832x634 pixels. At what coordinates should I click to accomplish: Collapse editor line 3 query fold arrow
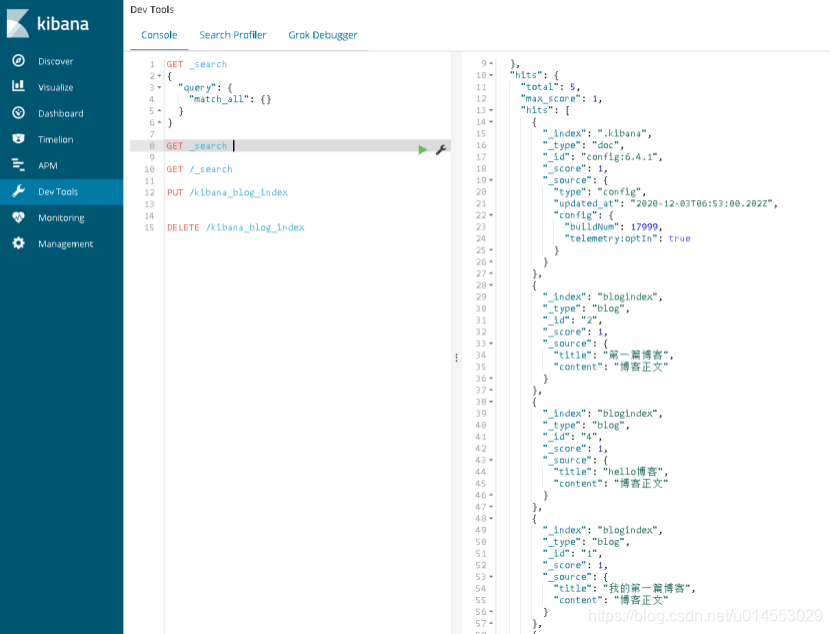coord(159,88)
